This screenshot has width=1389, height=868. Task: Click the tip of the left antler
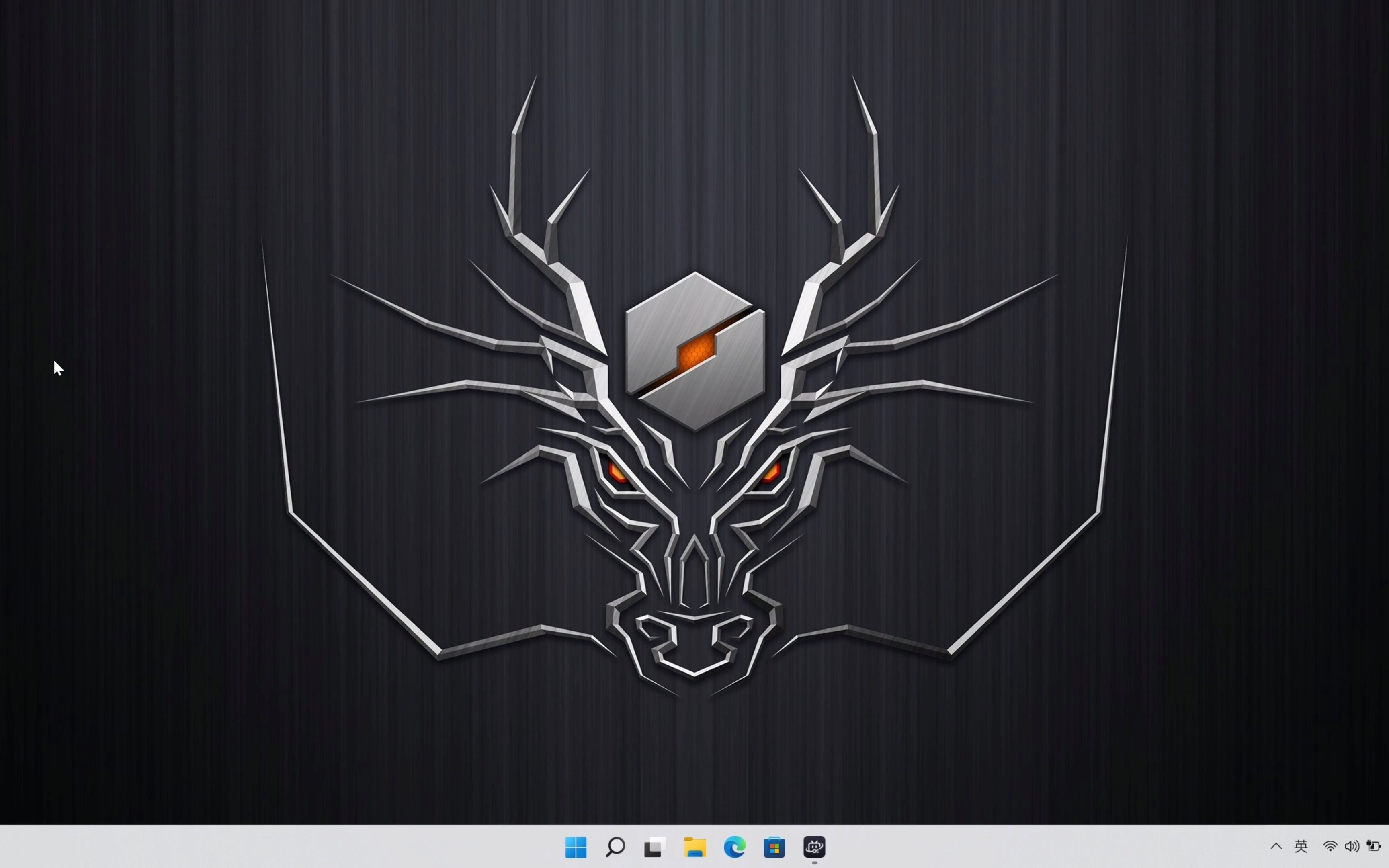535,80
